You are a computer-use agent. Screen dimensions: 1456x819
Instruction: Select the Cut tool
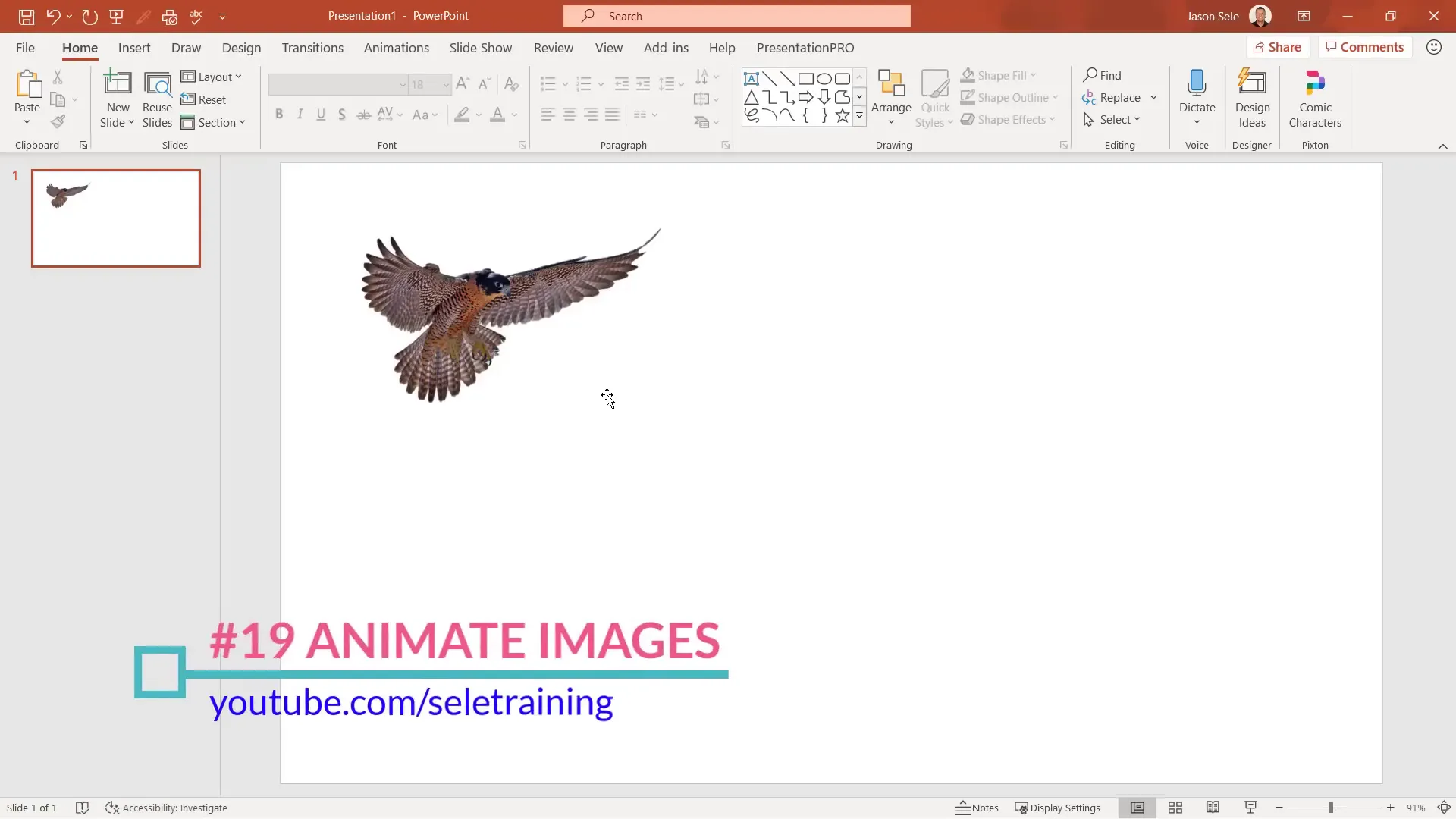(58, 77)
